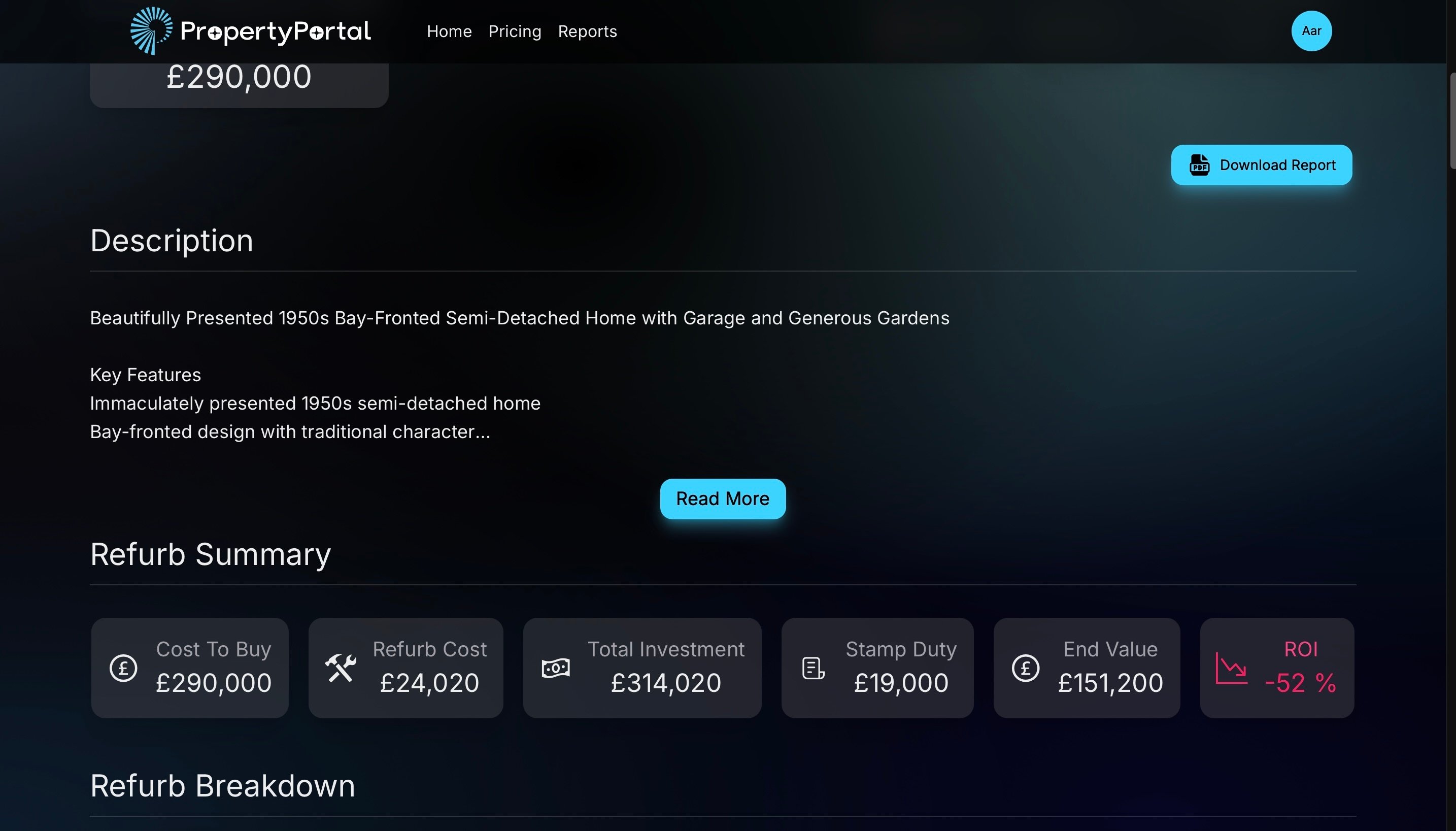Click the document icon next to Stamp Duty
Screen dimensions: 1456x831
click(x=813, y=669)
